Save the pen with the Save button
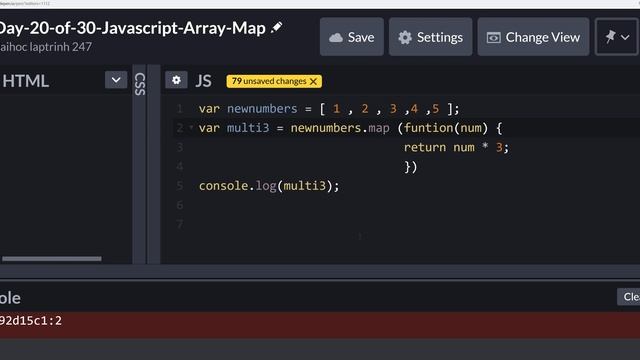 pyautogui.click(x=352, y=37)
